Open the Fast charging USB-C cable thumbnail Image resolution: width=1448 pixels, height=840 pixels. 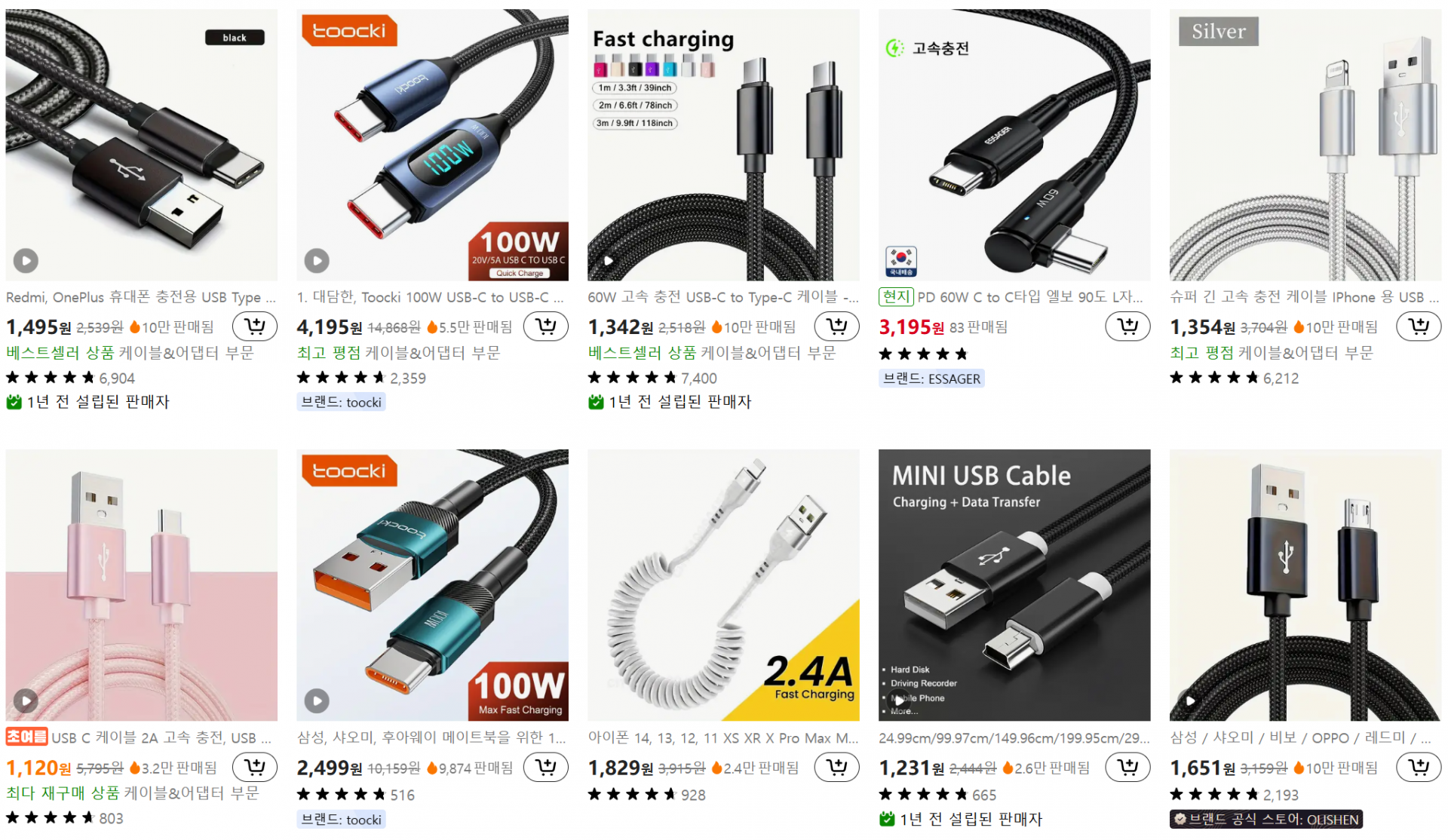[723, 145]
